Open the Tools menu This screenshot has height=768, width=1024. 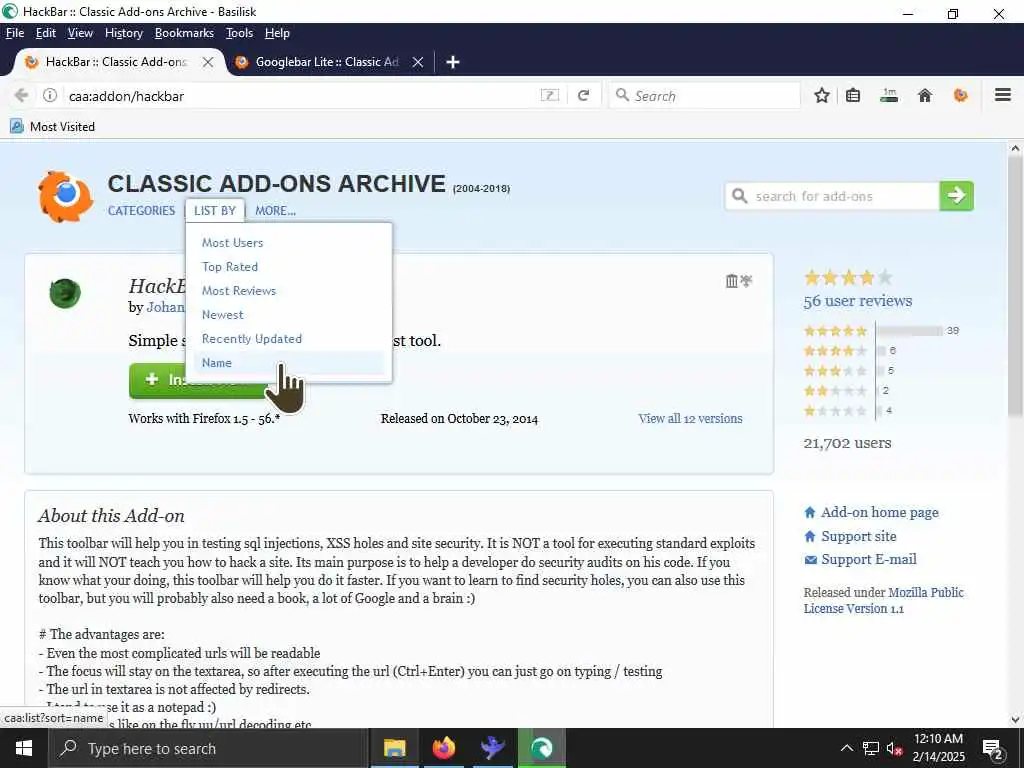[239, 33]
